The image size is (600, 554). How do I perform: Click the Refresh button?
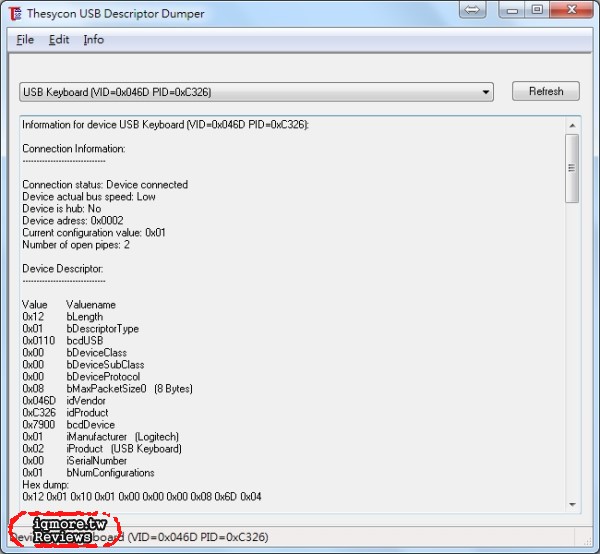click(x=546, y=91)
